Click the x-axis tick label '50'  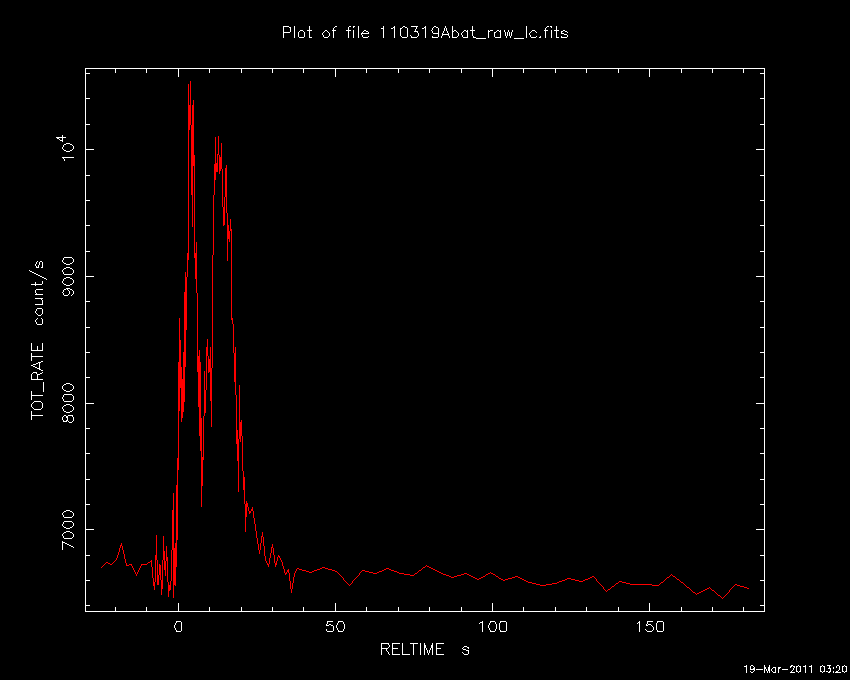[335, 627]
